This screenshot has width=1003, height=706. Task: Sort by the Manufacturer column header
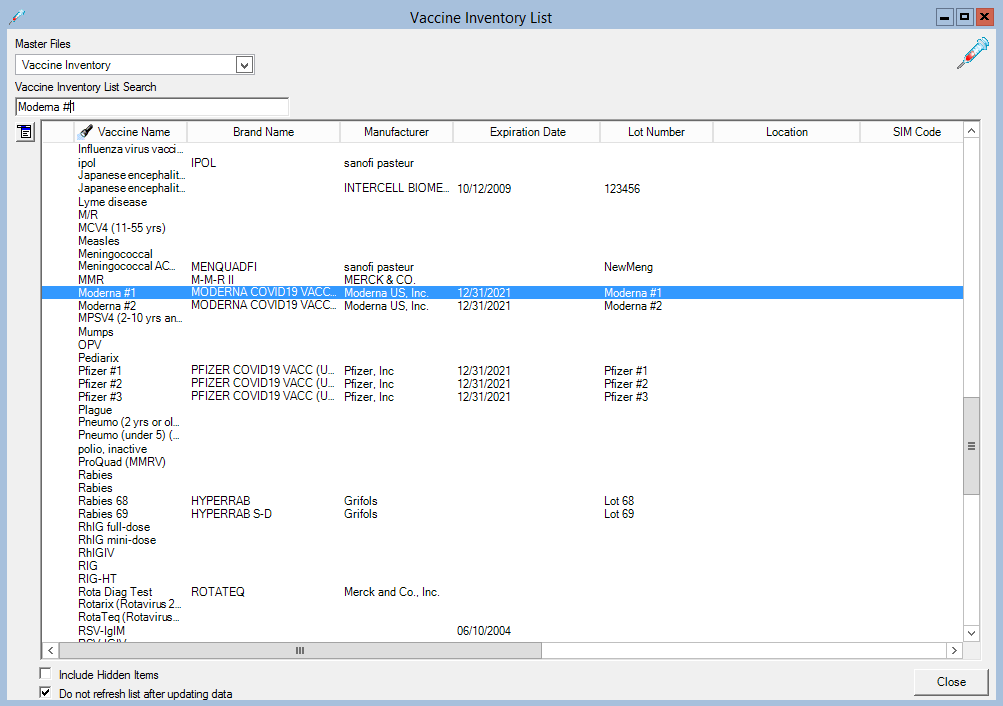396,132
